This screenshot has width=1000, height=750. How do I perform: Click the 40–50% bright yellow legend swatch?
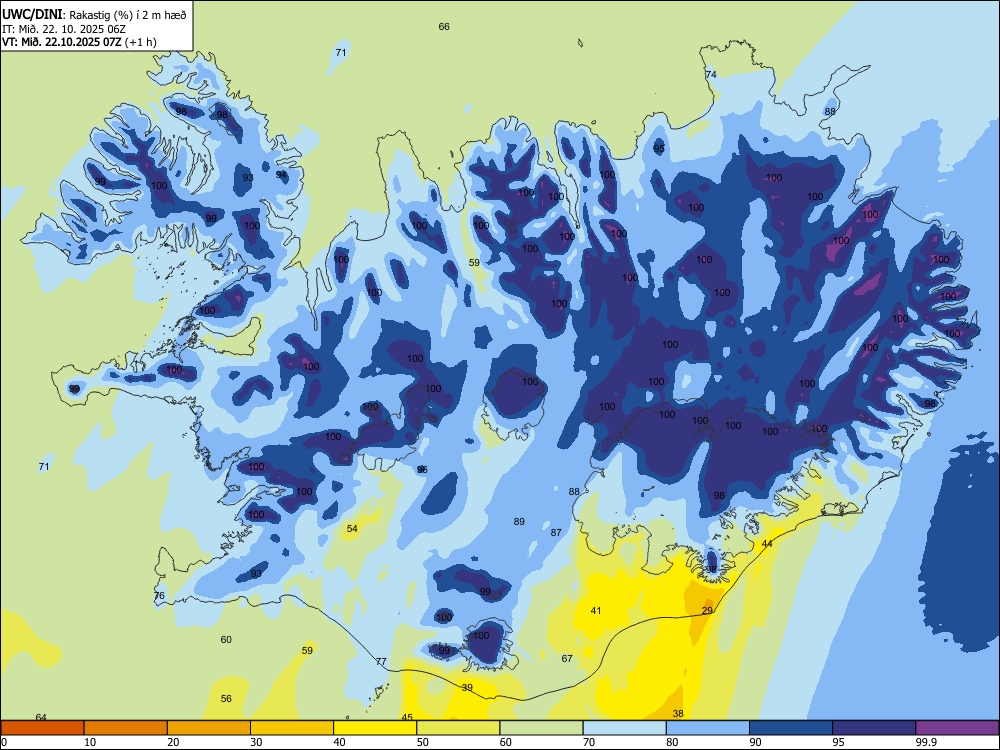[x=375, y=728]
